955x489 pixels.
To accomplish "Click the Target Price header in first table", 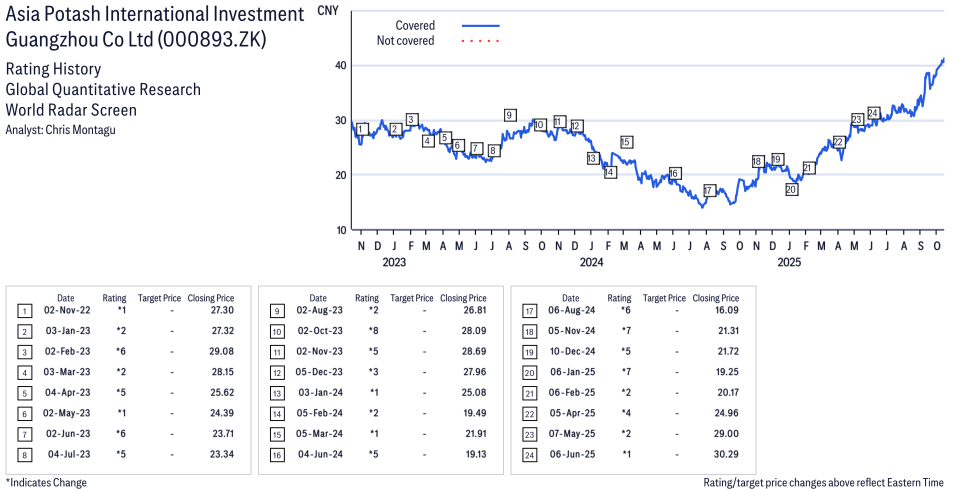I will [x=159, y=298].
